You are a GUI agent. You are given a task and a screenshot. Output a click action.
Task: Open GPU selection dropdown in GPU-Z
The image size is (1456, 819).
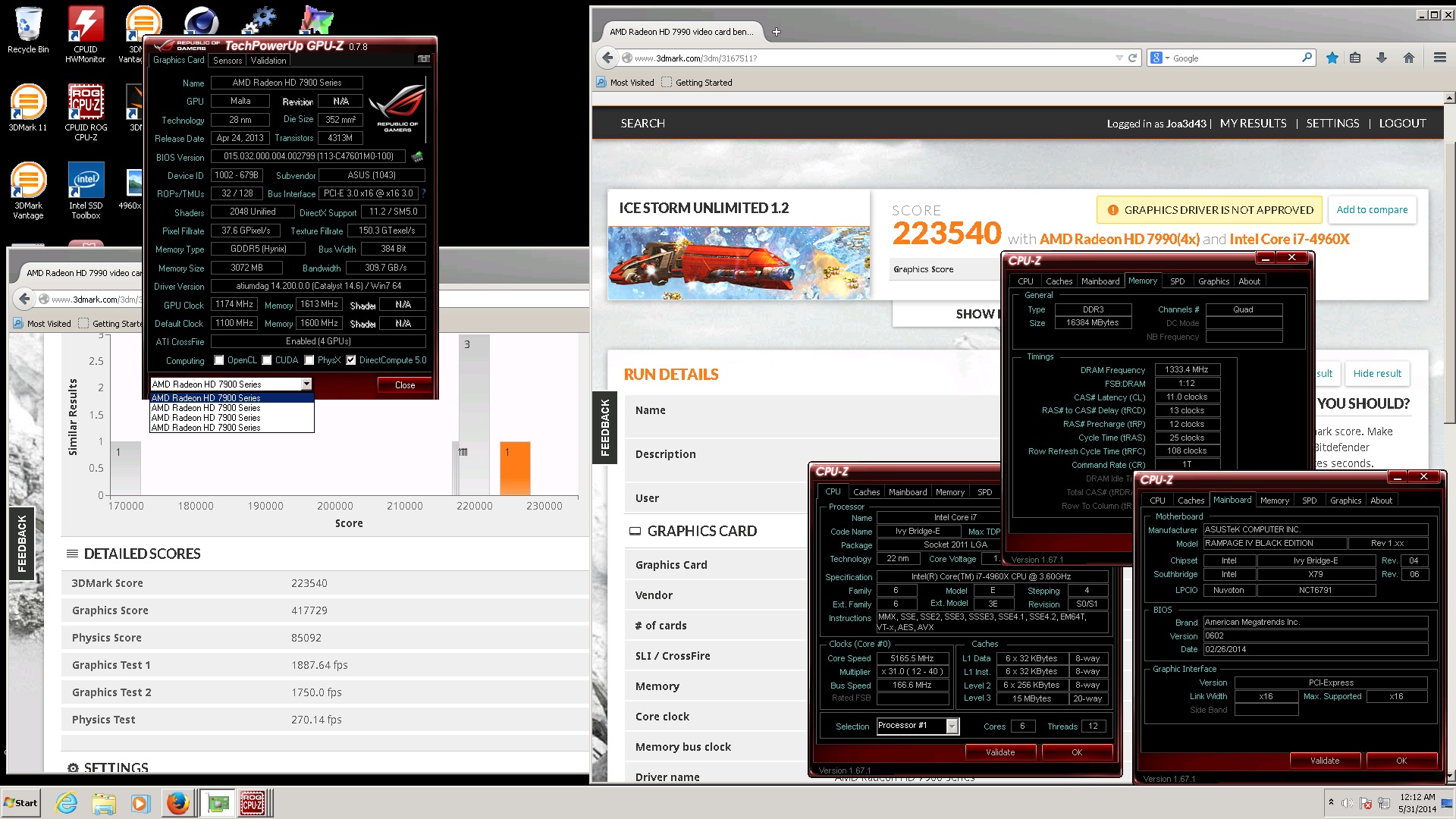click(x=306, y=384)
